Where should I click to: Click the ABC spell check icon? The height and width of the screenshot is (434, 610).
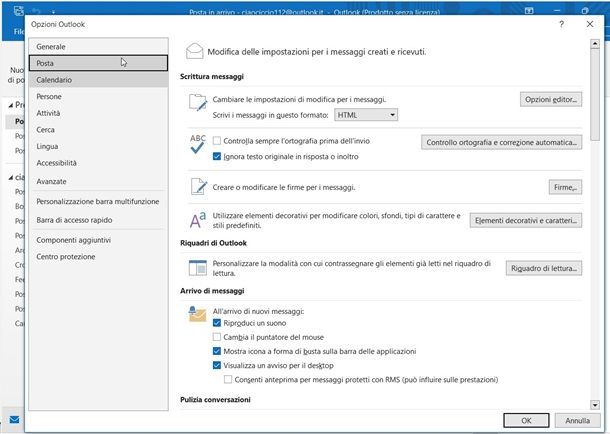click(x=197, y=144)
